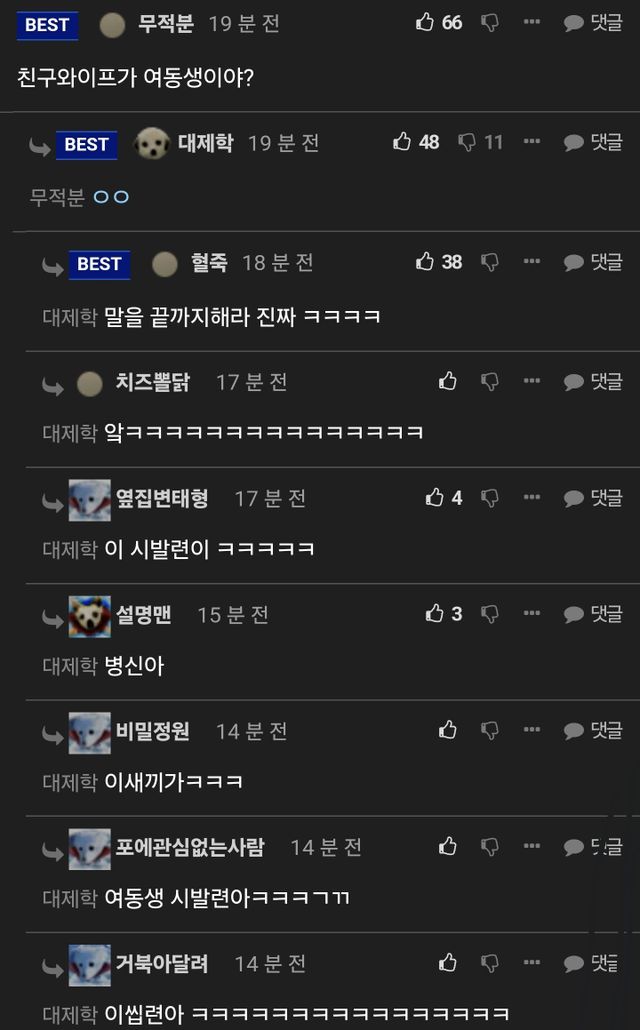640x1030 pixels.
Task: Reply to 대제학 via 댓글 button
Action: click(x=593, y=143)
